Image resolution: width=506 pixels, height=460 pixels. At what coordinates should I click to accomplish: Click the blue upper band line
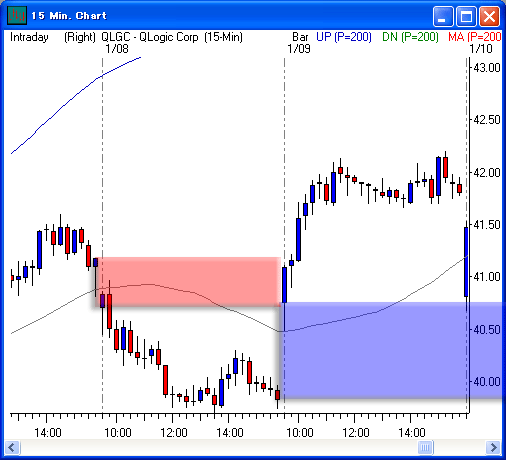click(76, 105)
